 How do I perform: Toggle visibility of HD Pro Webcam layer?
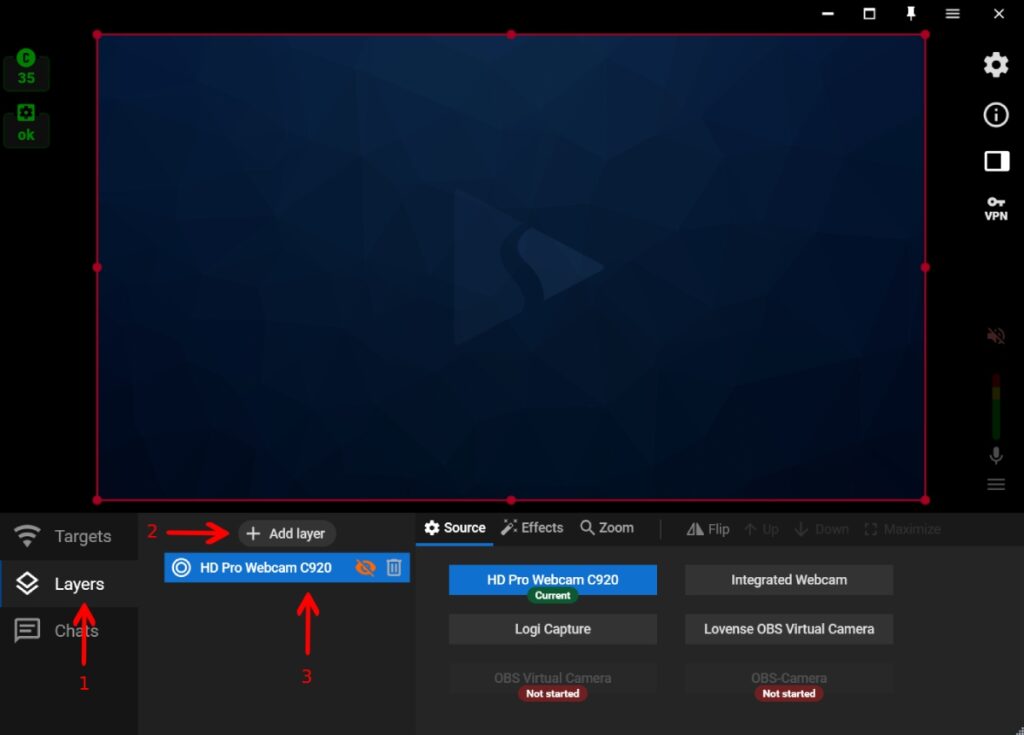(366, 568)
